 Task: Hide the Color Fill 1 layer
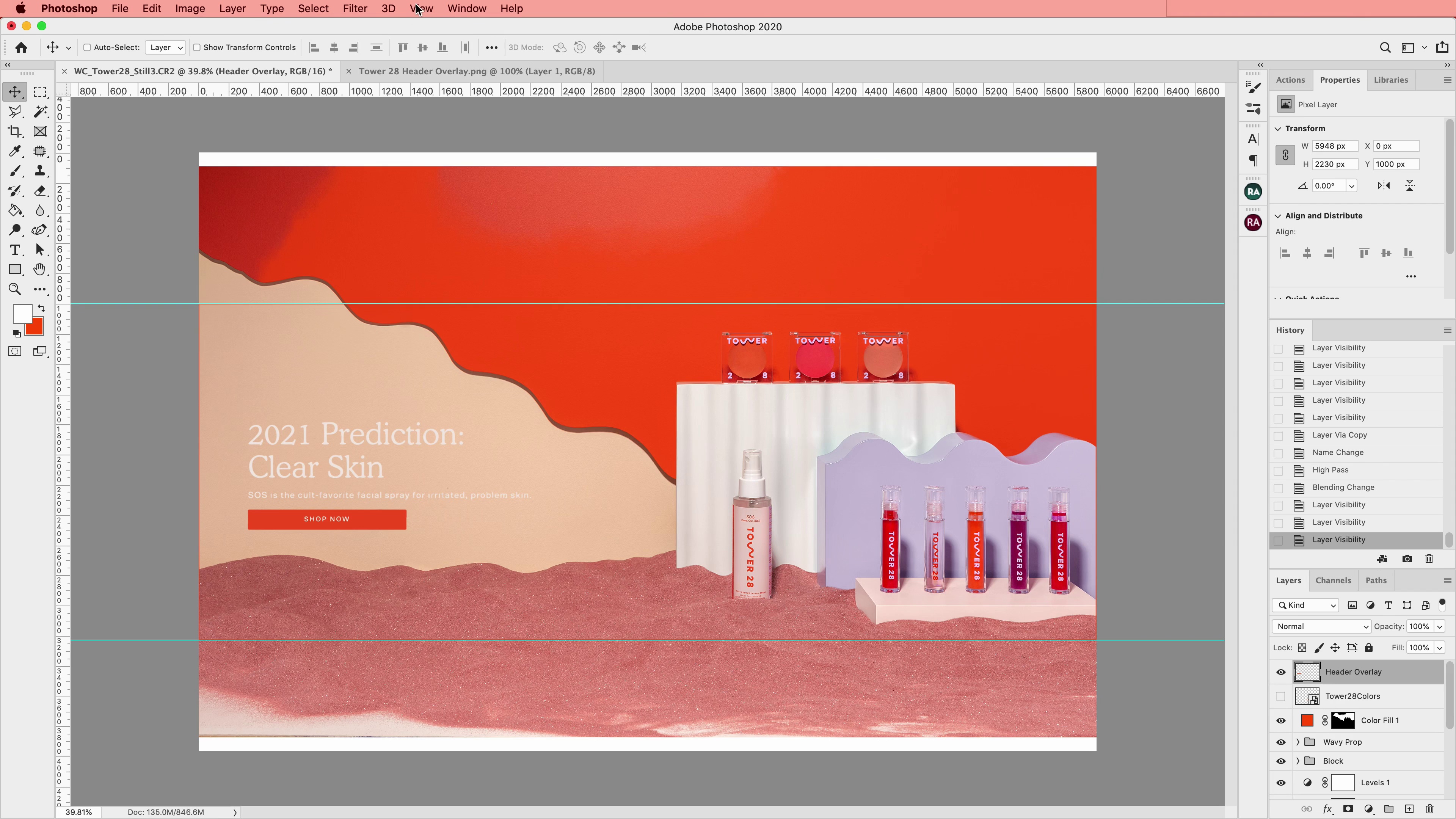[x=1281, y=721]
